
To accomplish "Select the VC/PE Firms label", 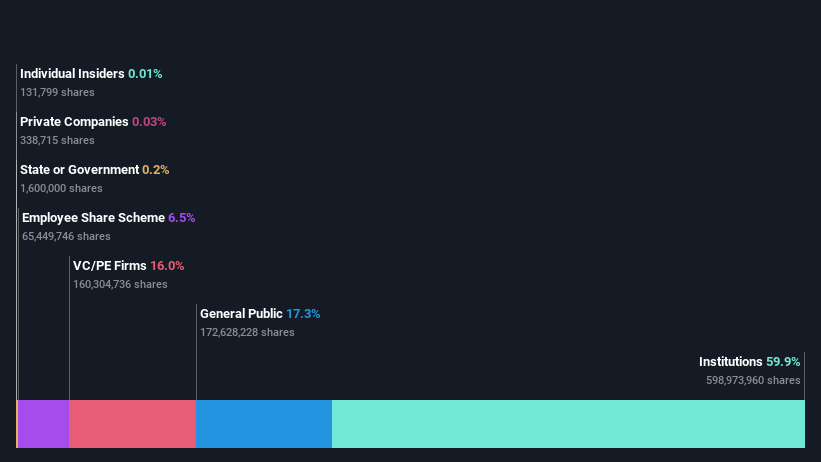I will pos(110,266).
